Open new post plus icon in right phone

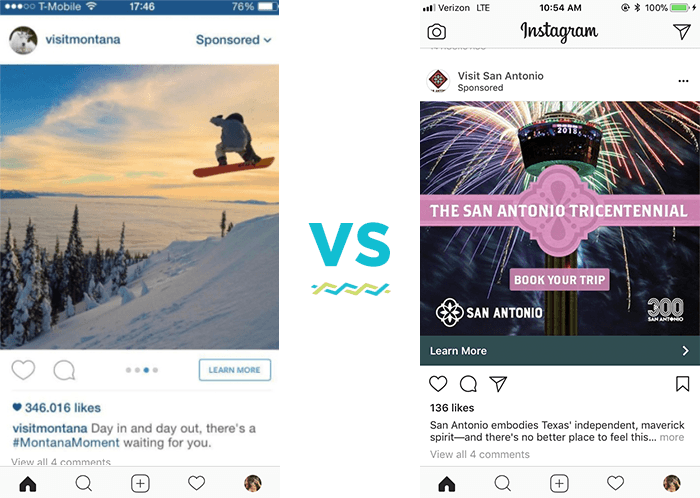[x=559, y=483]
